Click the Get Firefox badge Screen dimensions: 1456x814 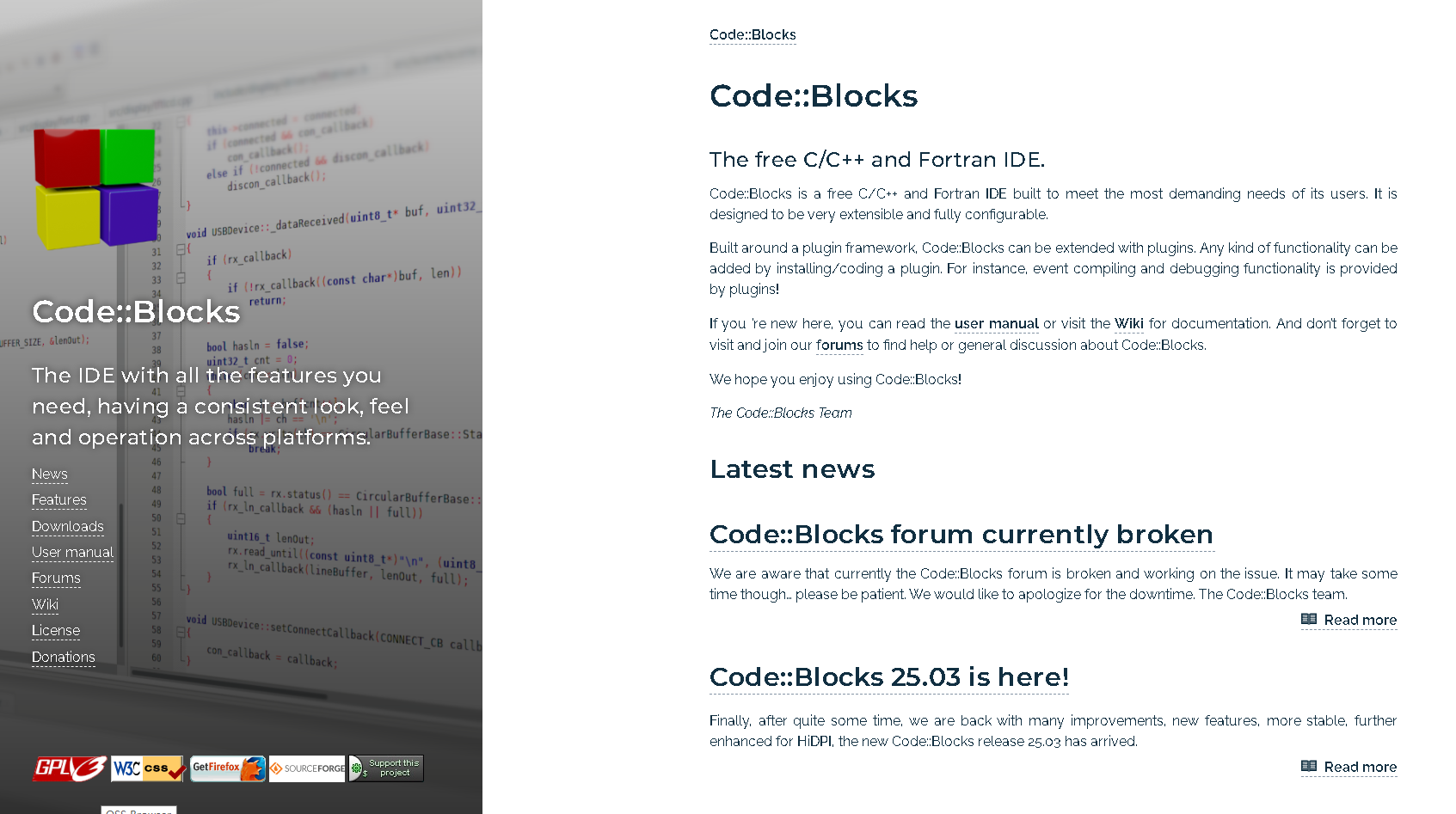[228, 768]
